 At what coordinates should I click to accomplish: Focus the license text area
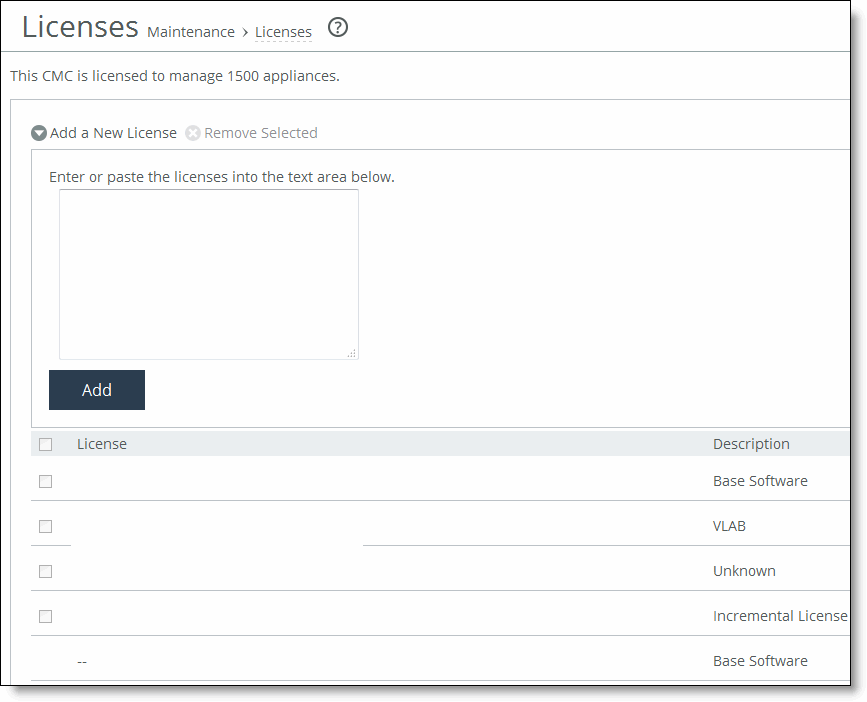click(208, 273)
